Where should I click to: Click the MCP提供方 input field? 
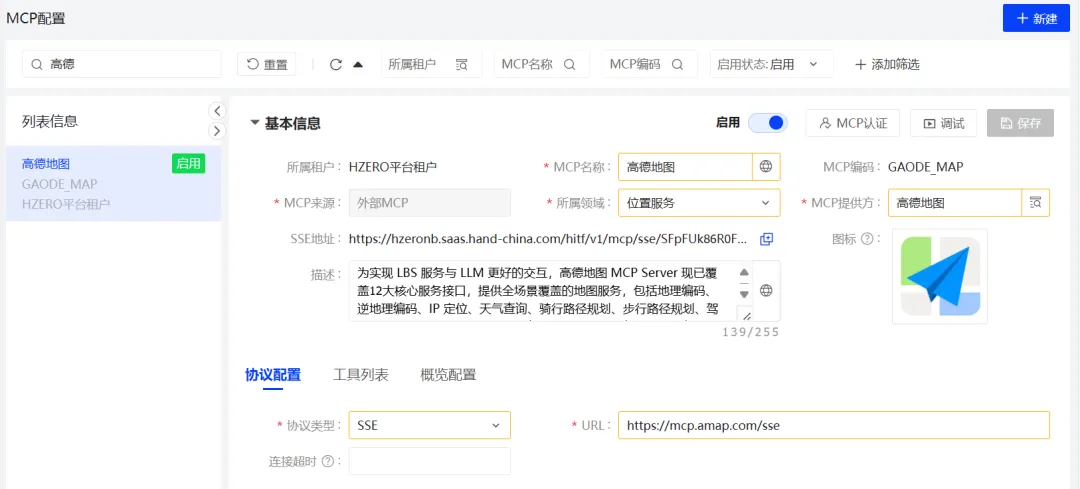point(954,203)
